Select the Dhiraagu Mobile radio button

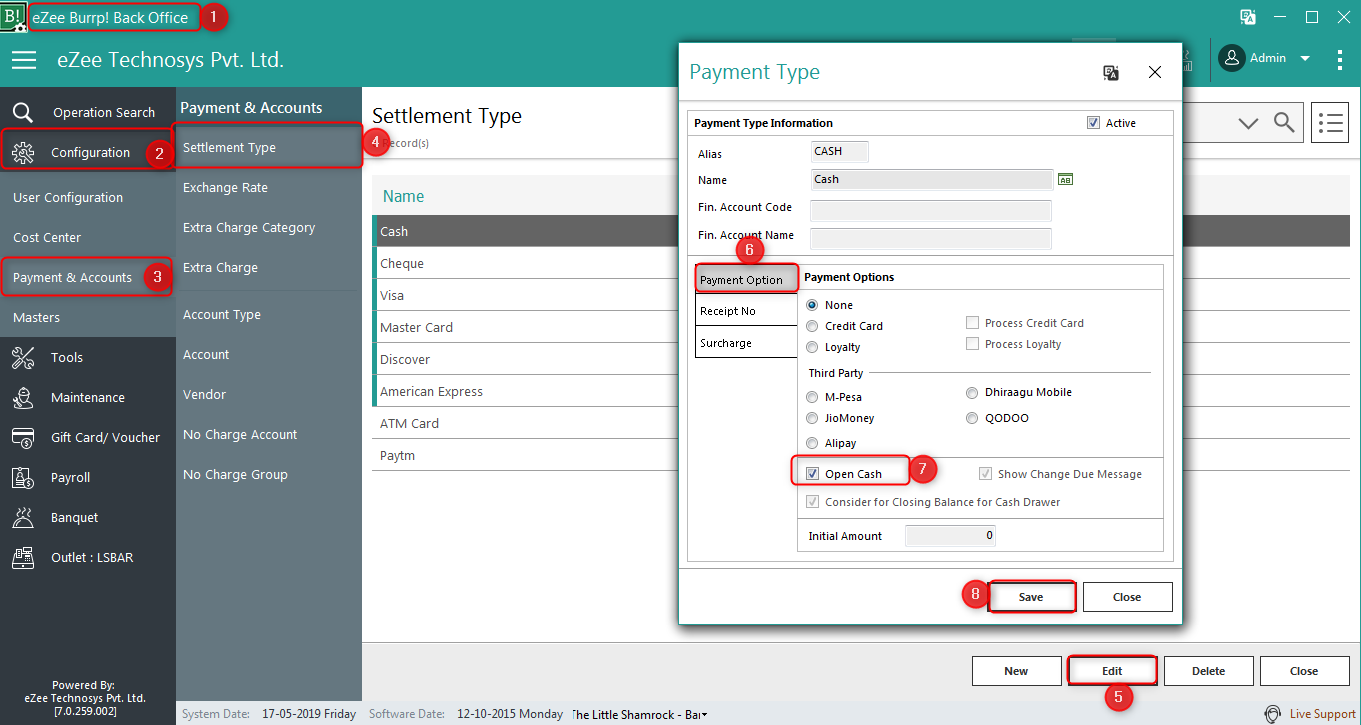point(972,392)
